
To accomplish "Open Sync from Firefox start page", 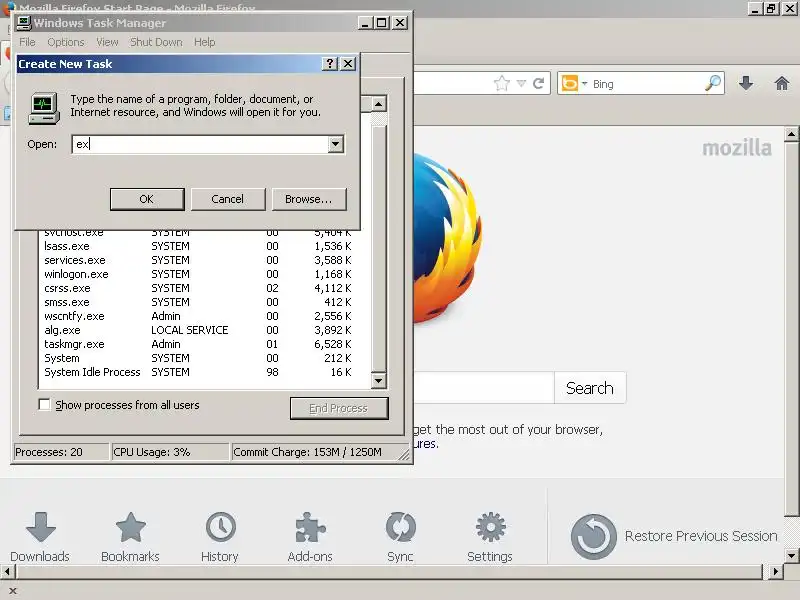I will [x=400, y=537].
